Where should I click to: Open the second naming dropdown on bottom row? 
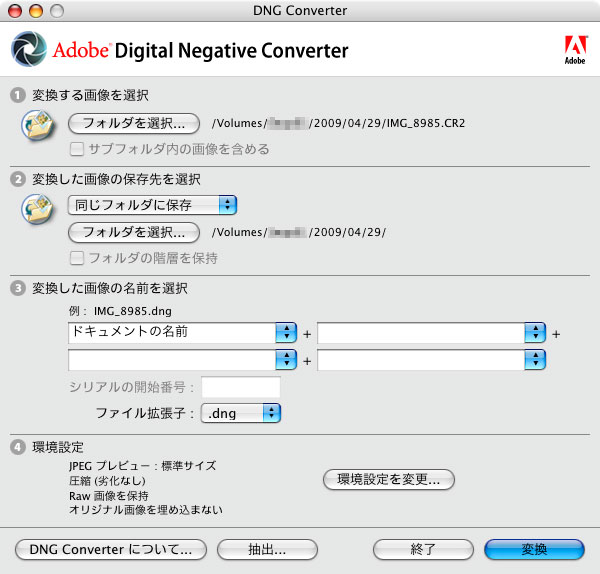point(535,359)
